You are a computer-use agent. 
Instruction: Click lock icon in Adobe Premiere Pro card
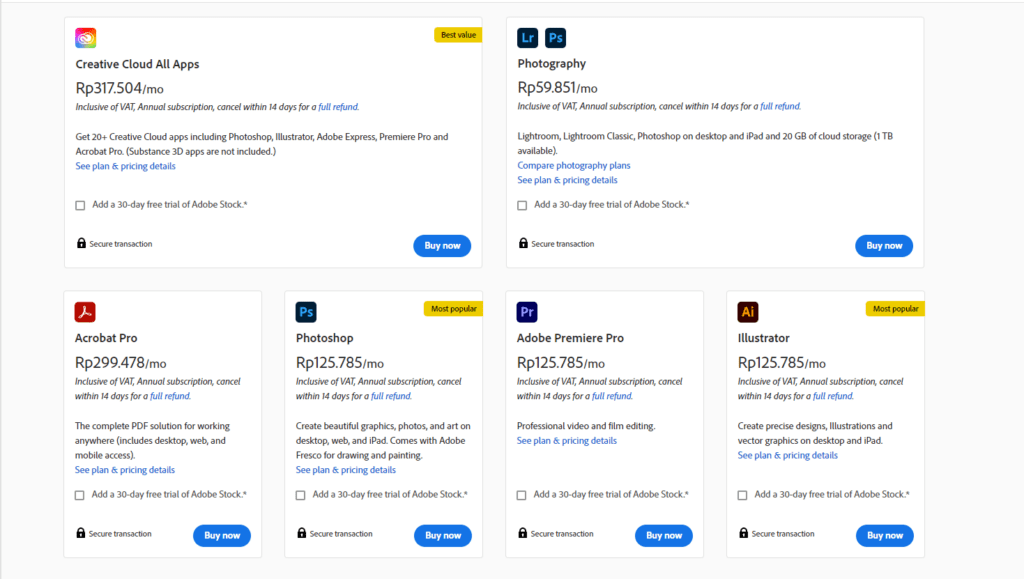tap(522, 533)
